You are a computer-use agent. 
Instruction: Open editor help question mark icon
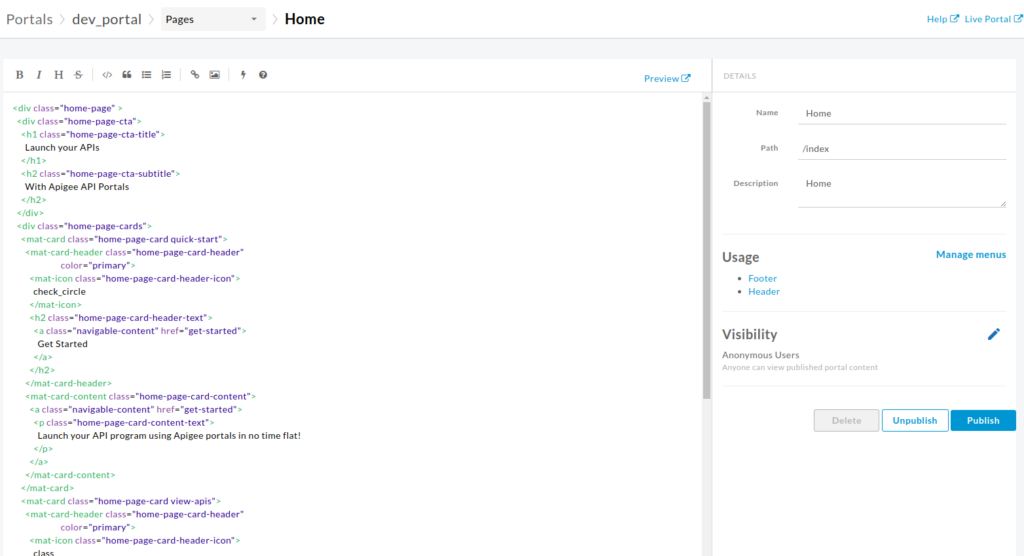(263, 75)
